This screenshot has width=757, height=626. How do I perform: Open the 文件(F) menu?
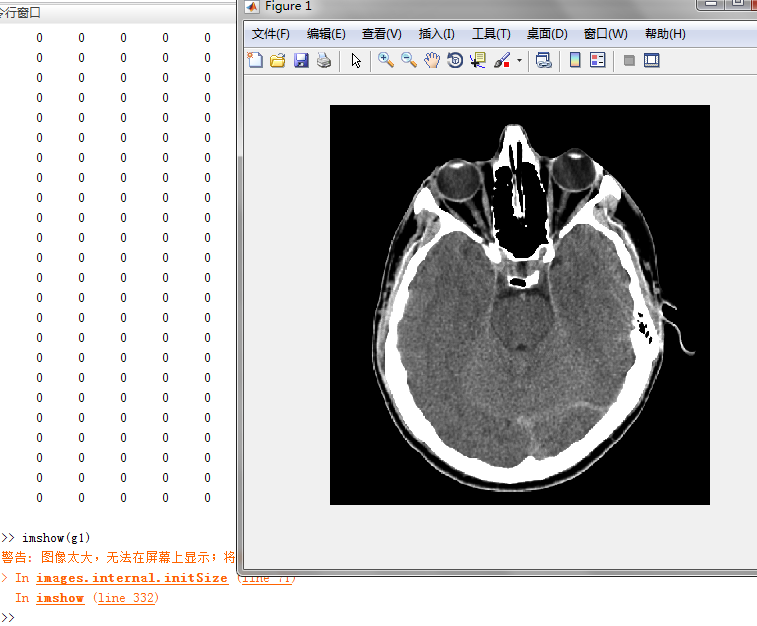[x=270, y=34]
